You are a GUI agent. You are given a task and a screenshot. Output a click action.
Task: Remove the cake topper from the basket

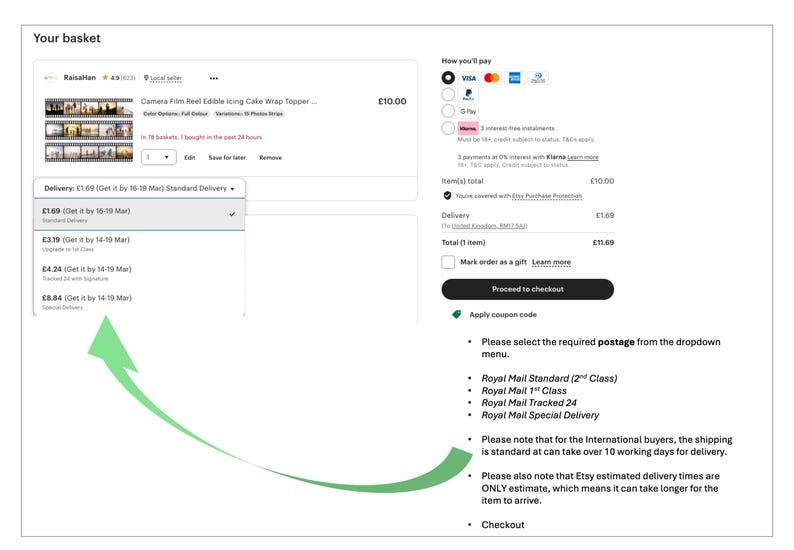(270, 158)
